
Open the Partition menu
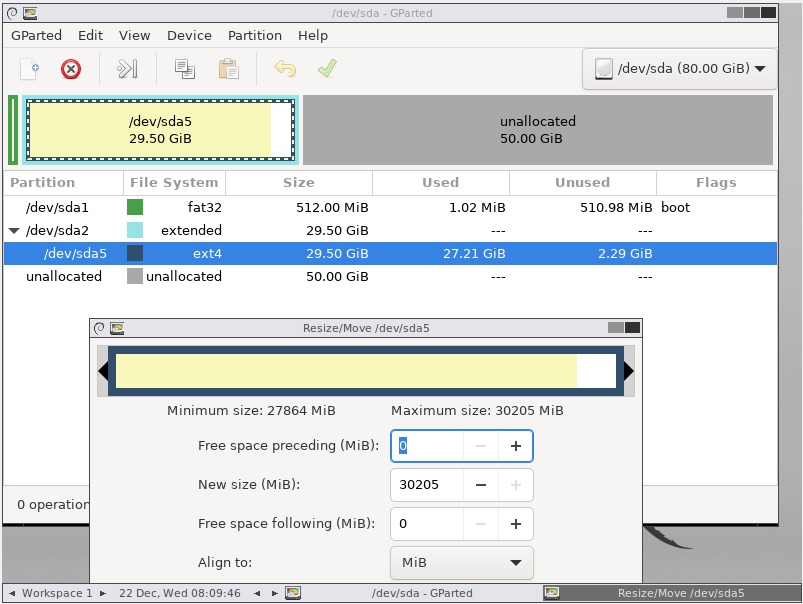point(254,35)
